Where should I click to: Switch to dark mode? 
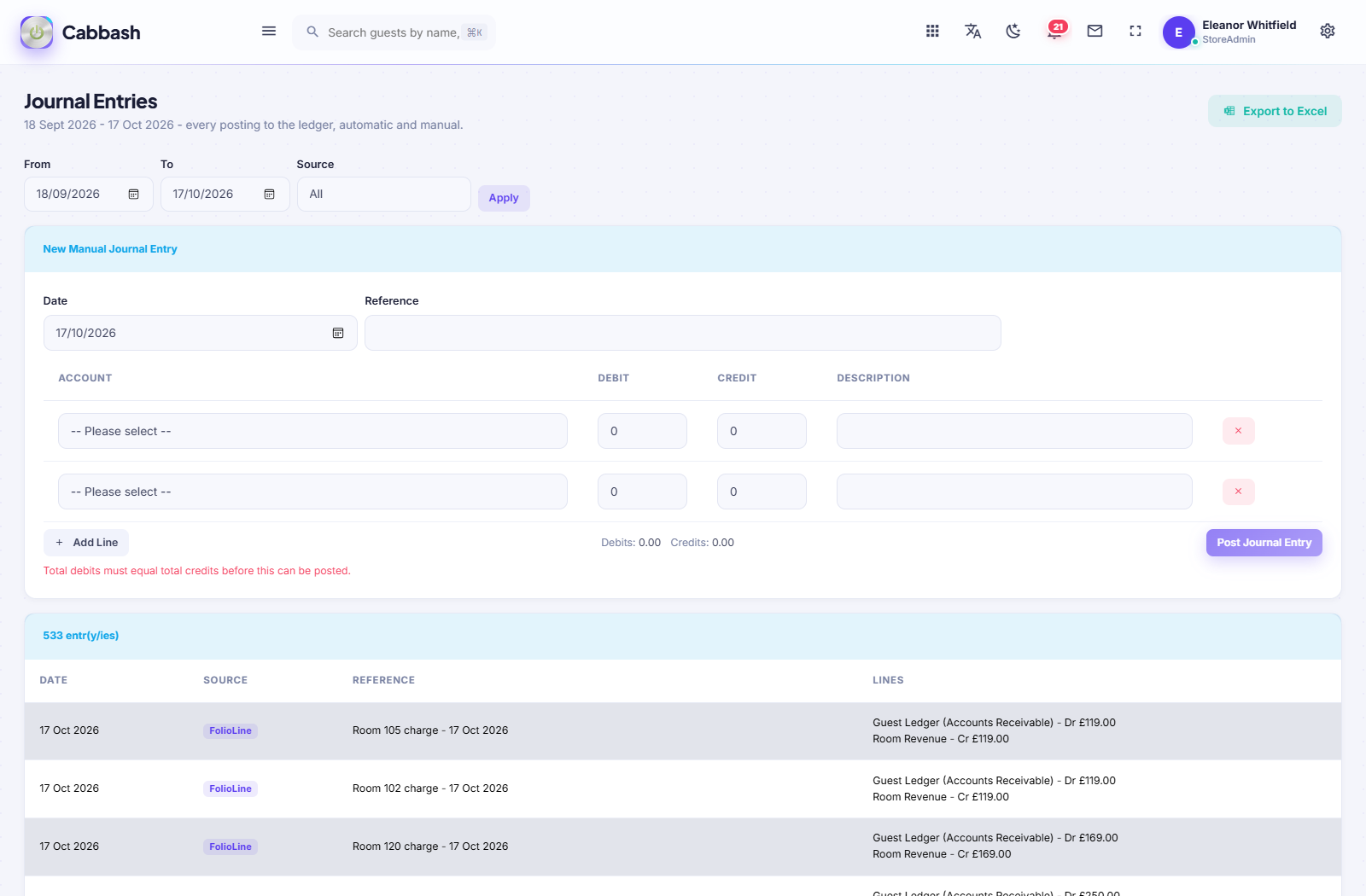[x=1013, y=32]
